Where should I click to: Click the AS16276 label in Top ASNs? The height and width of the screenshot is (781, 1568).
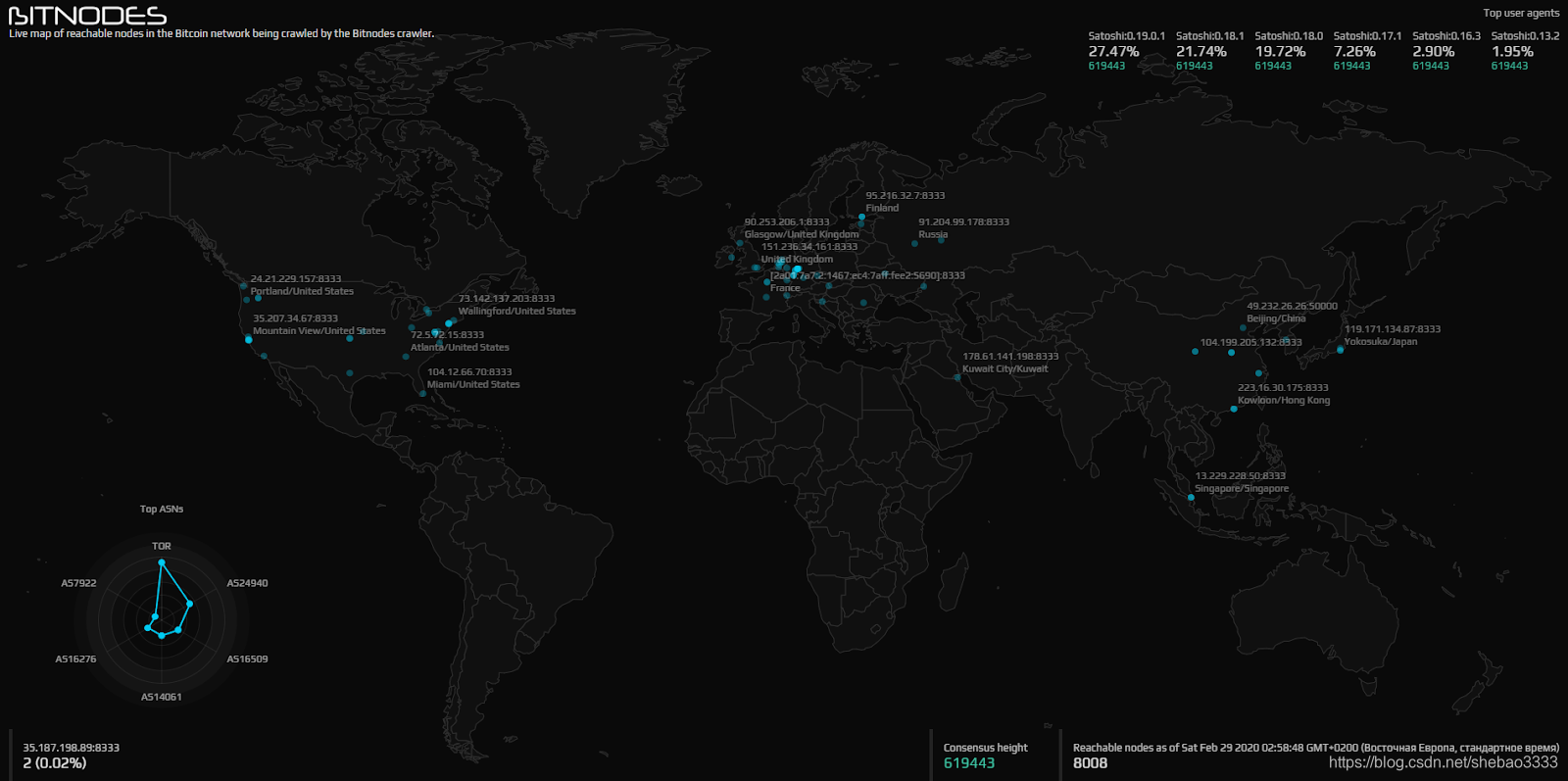75,659
